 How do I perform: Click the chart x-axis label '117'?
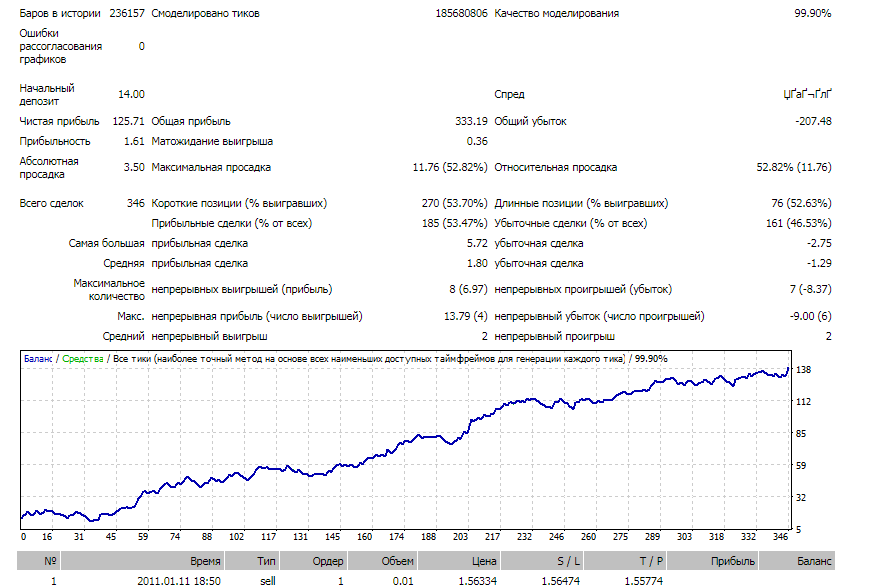click(268, 536)
